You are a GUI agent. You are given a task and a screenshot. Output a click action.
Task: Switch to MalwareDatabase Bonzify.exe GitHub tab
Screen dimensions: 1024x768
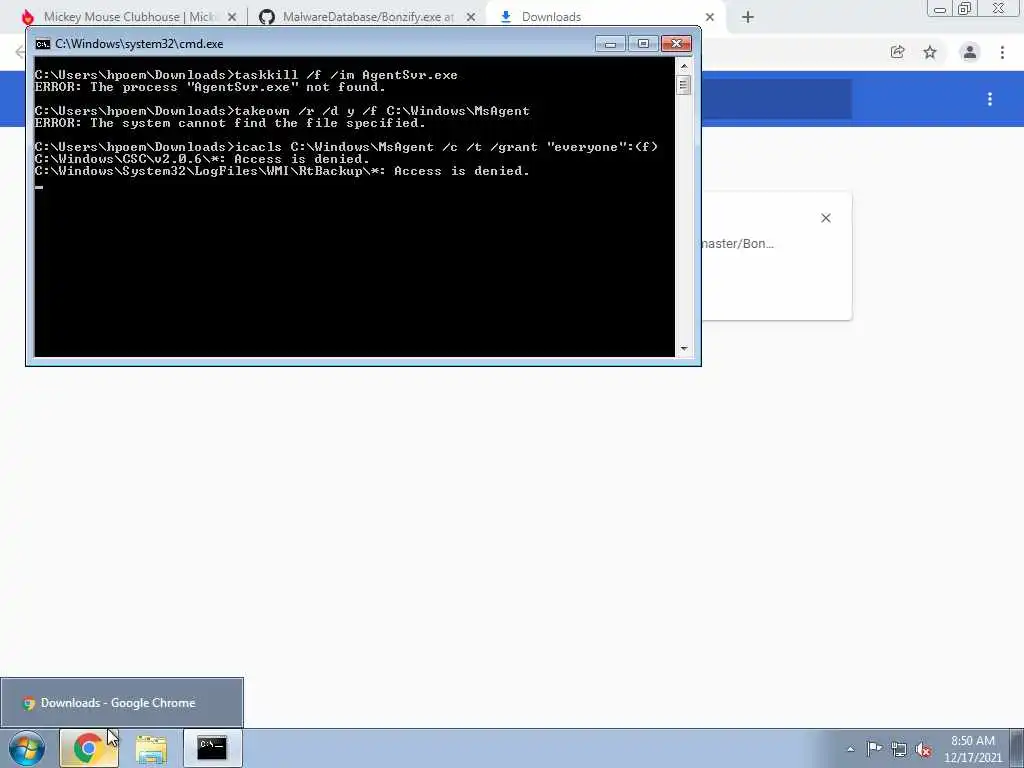pos(366,17)
